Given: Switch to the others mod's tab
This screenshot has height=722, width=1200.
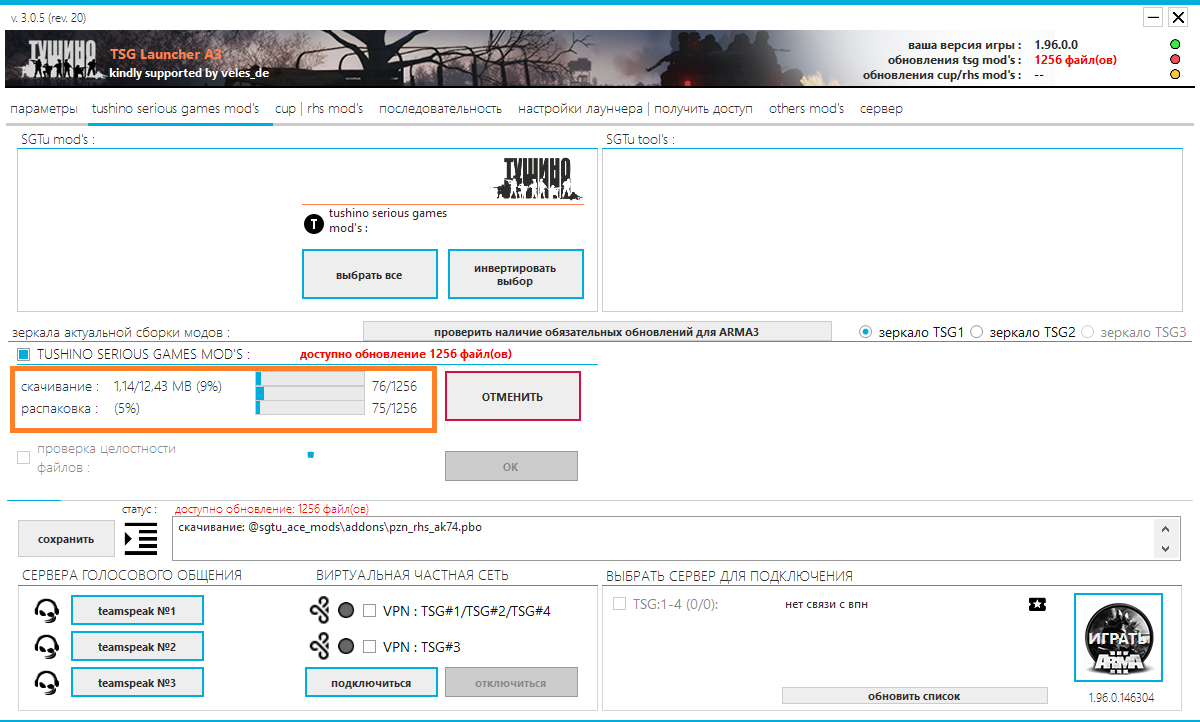Looking at the screenshot, I should (x=806, y=109).
